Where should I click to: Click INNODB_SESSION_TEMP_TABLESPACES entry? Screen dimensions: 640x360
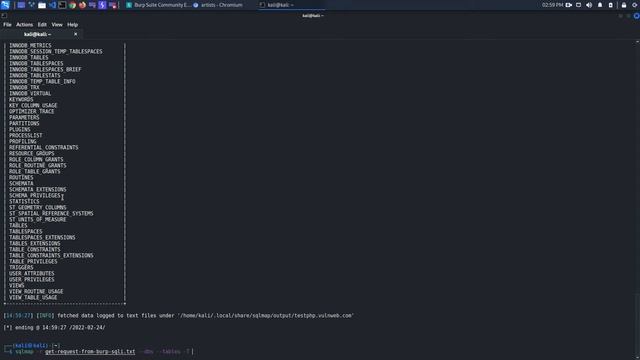(x=56, y=51)
